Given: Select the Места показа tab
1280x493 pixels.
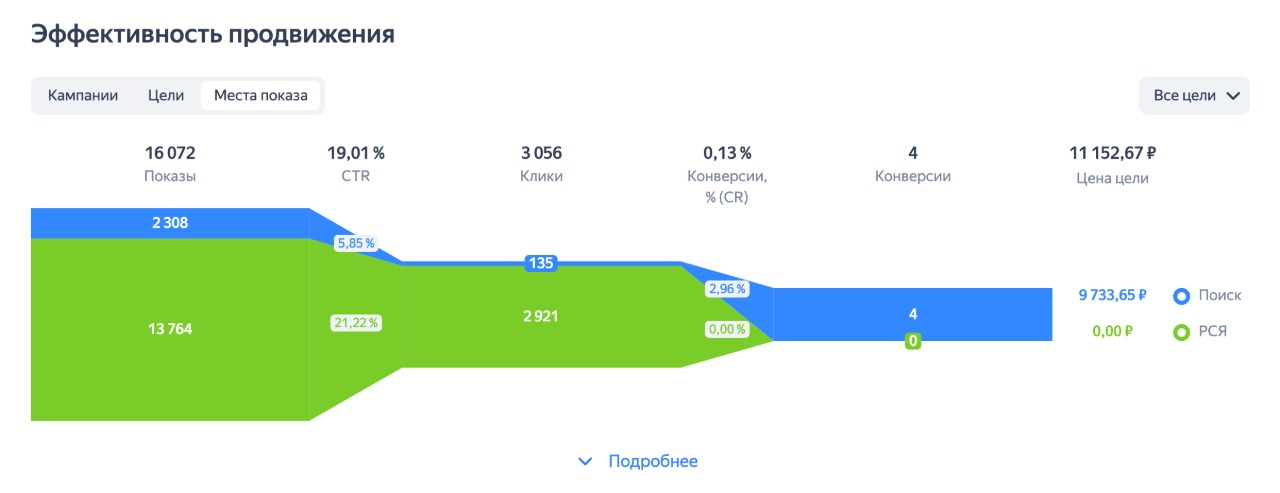Looking at the screenshot, I should [x=261, y=96].
